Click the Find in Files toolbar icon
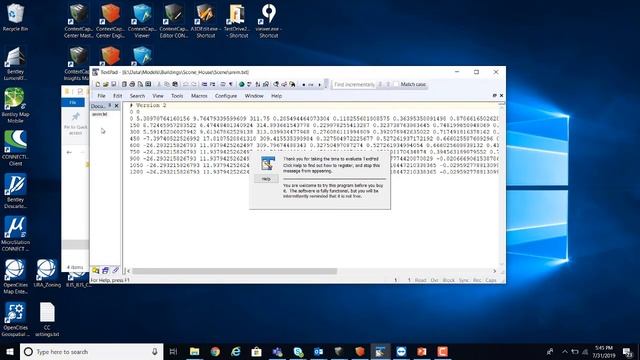The image size is (640, 360). click(x=293, y=84)
